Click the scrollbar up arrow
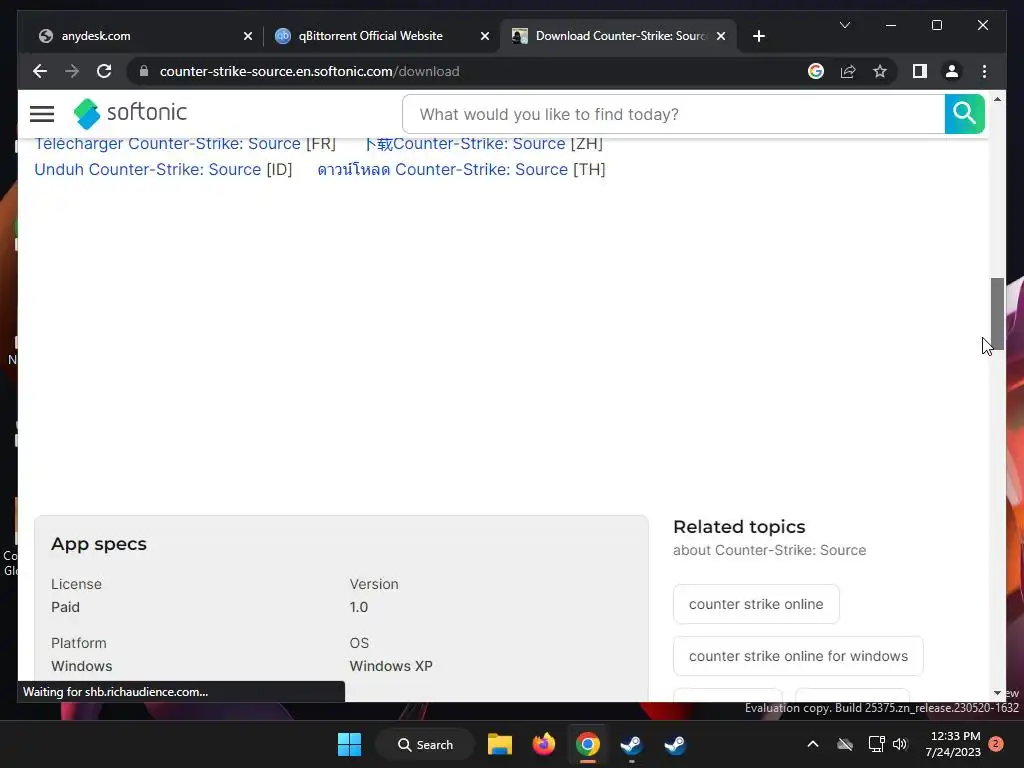 tap(997, 99)
